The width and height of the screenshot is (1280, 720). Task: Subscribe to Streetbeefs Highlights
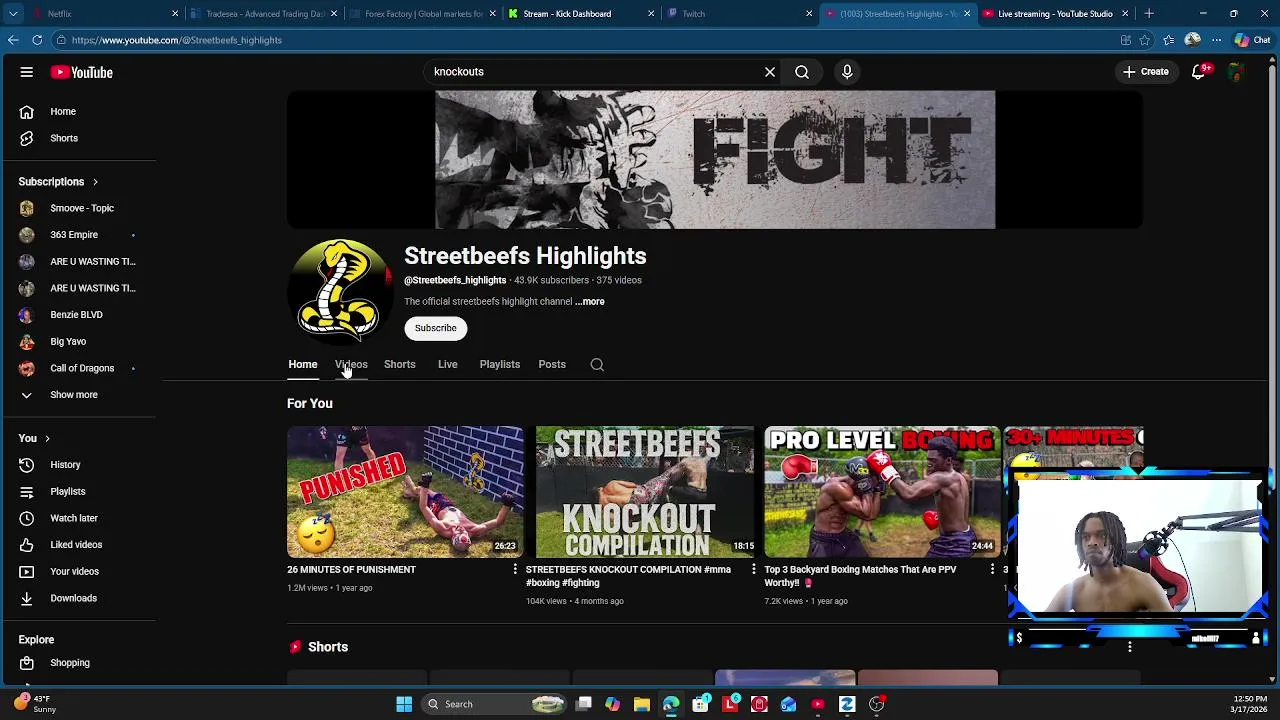tap(435, 328)
